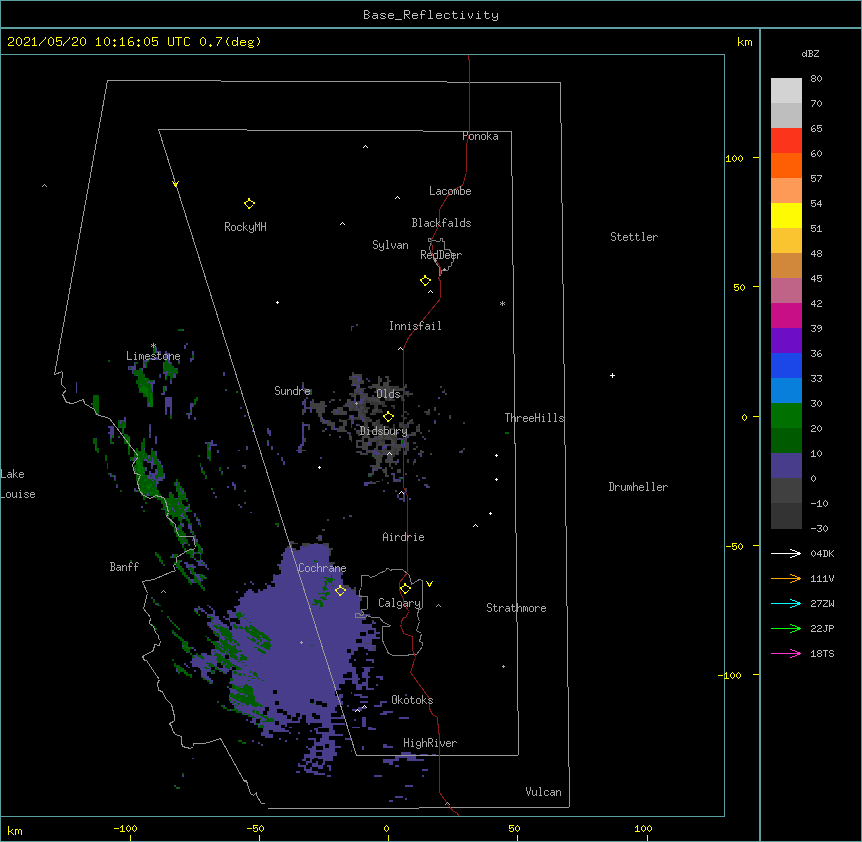Pick the slate purple 10 dBZ swatch
862x842 pixels.
click(786, 466)
